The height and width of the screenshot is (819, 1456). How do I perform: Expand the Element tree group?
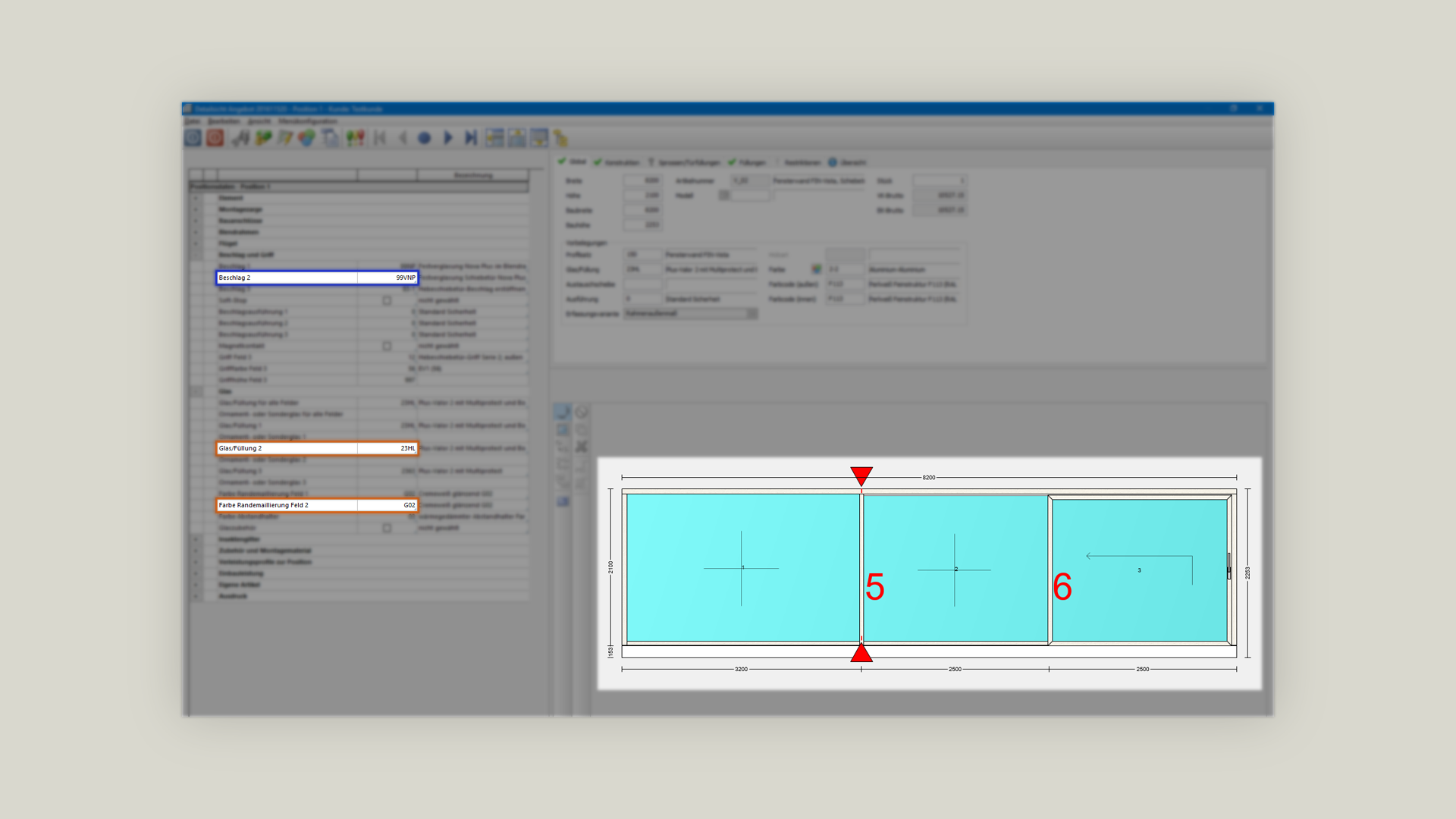(x=196, y=198)
